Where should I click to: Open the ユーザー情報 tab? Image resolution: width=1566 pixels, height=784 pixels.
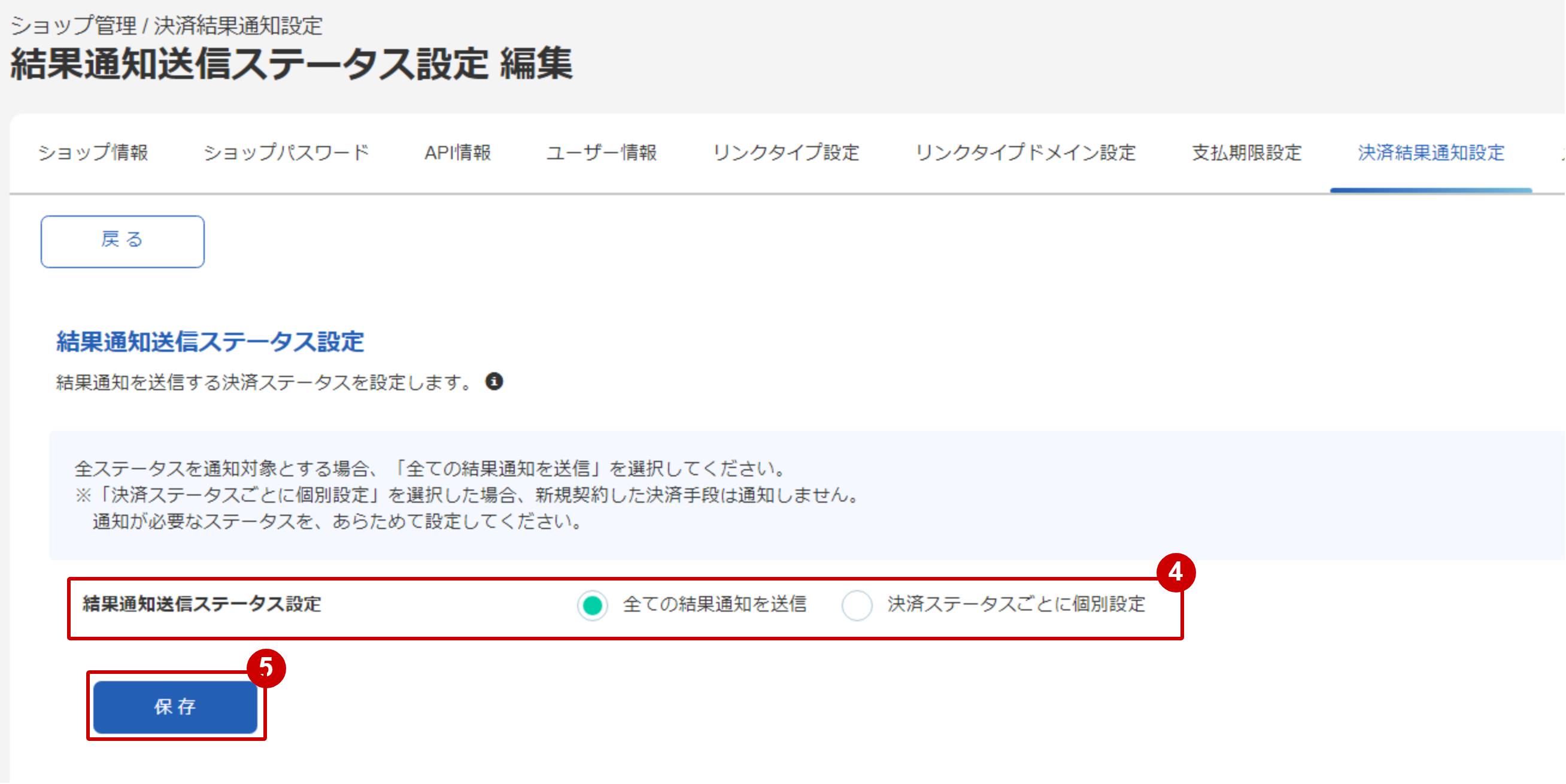(x=603, y=153)
